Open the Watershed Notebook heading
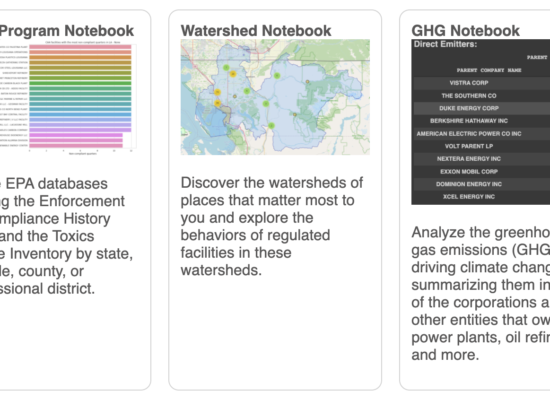 [x=256, y=31]
